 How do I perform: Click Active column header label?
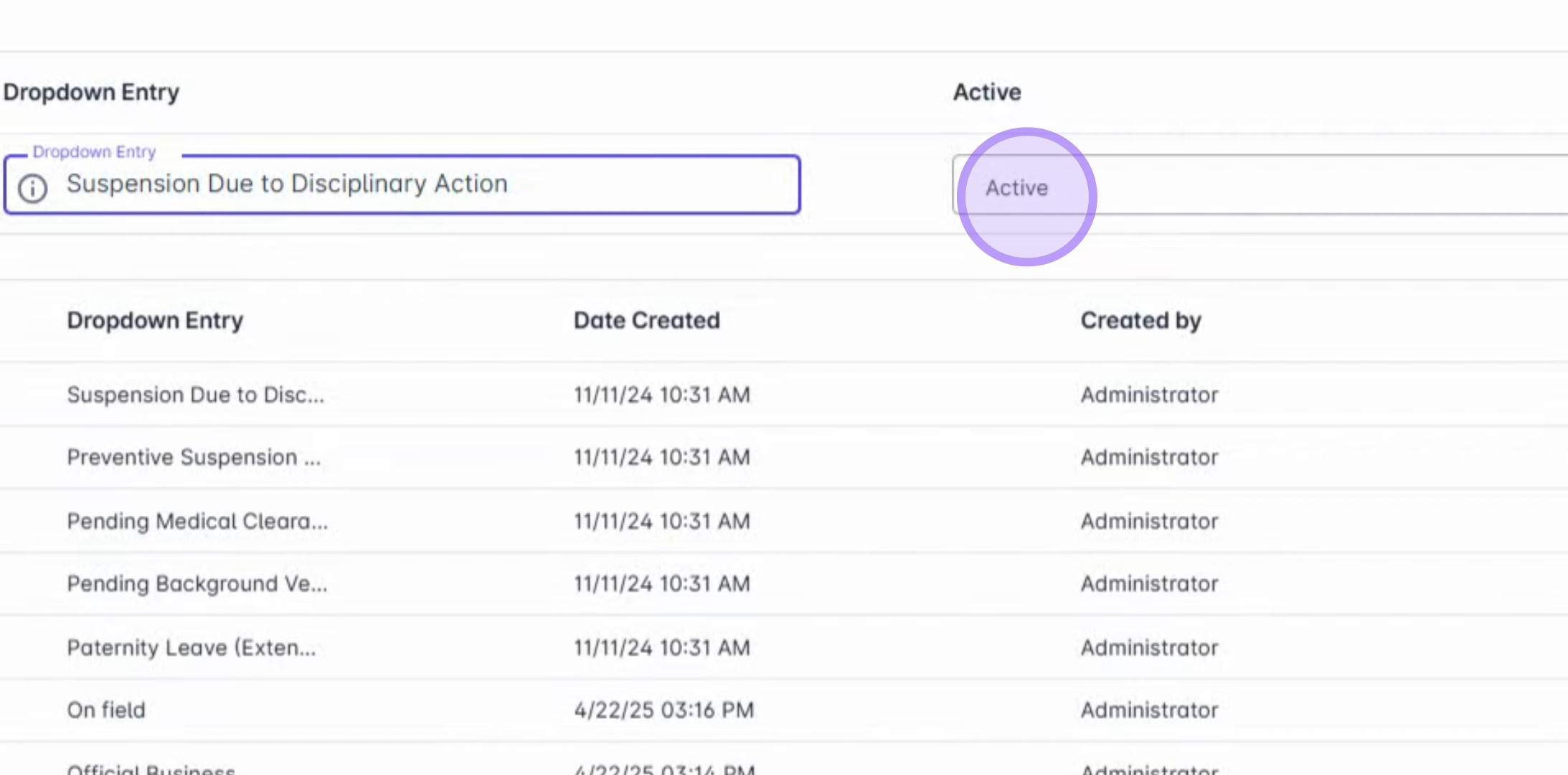(x=986, y=92)
